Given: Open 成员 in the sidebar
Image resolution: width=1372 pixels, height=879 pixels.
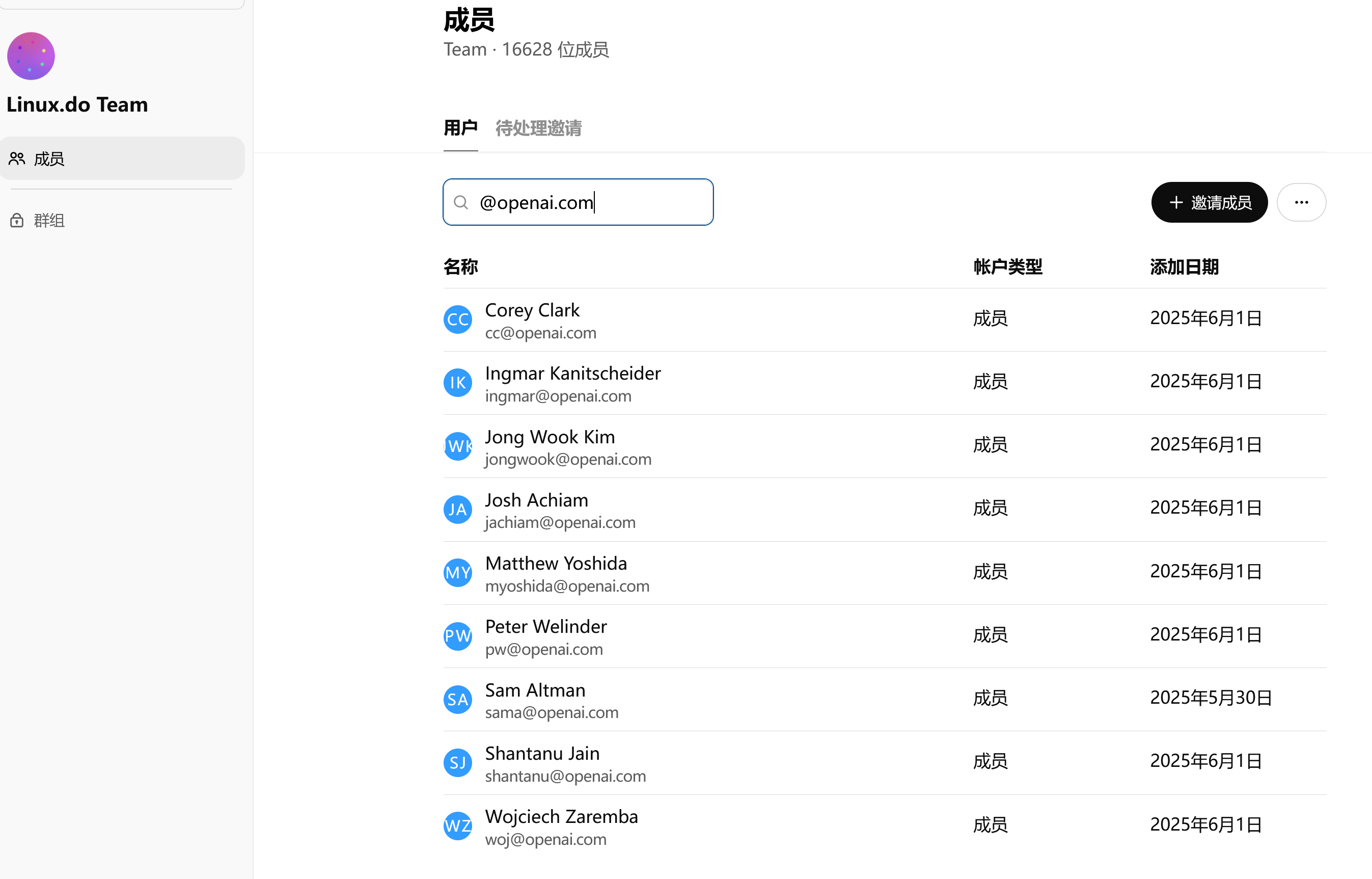Looking at the screenshot, I should (x=122, y=158).
